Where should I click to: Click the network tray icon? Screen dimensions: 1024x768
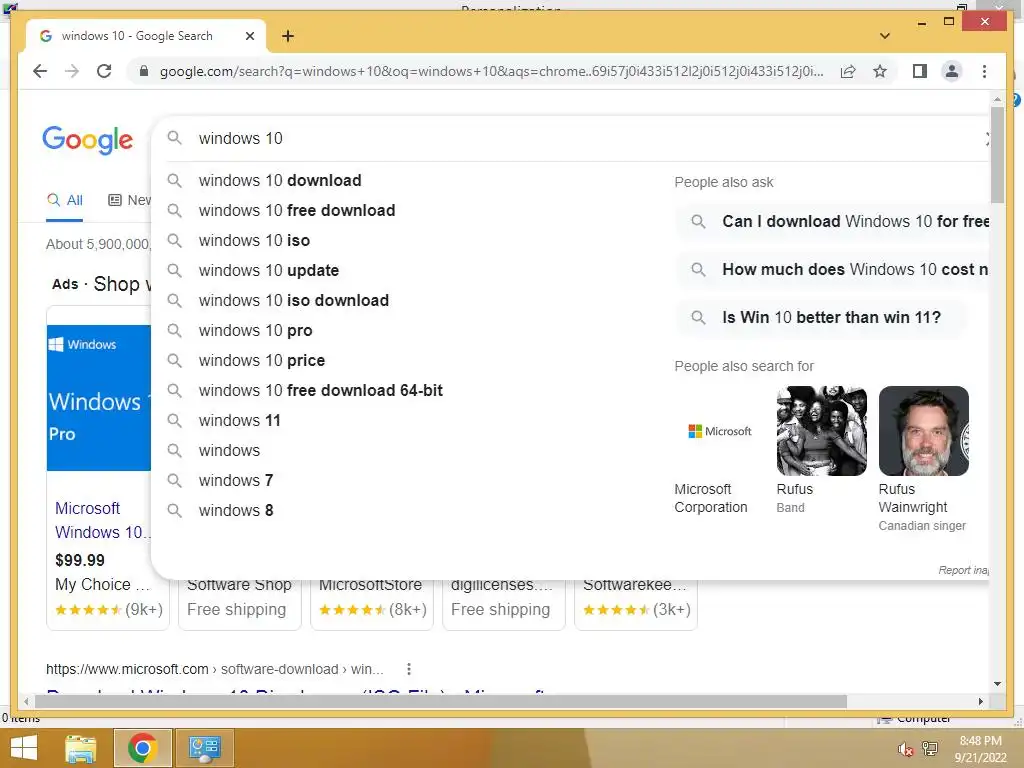click(930, 749)
